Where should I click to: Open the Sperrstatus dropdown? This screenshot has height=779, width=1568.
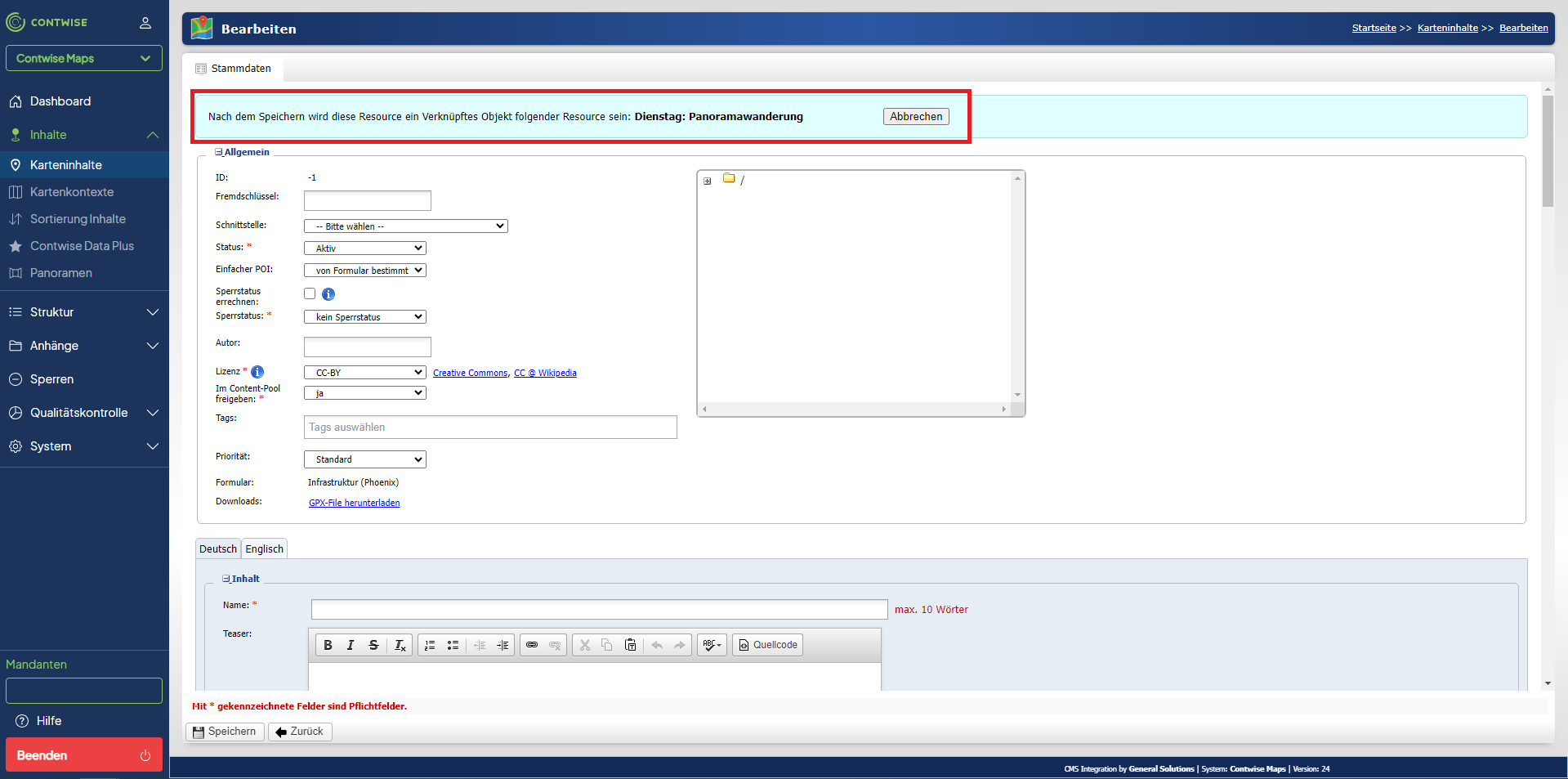coord(365,317)
